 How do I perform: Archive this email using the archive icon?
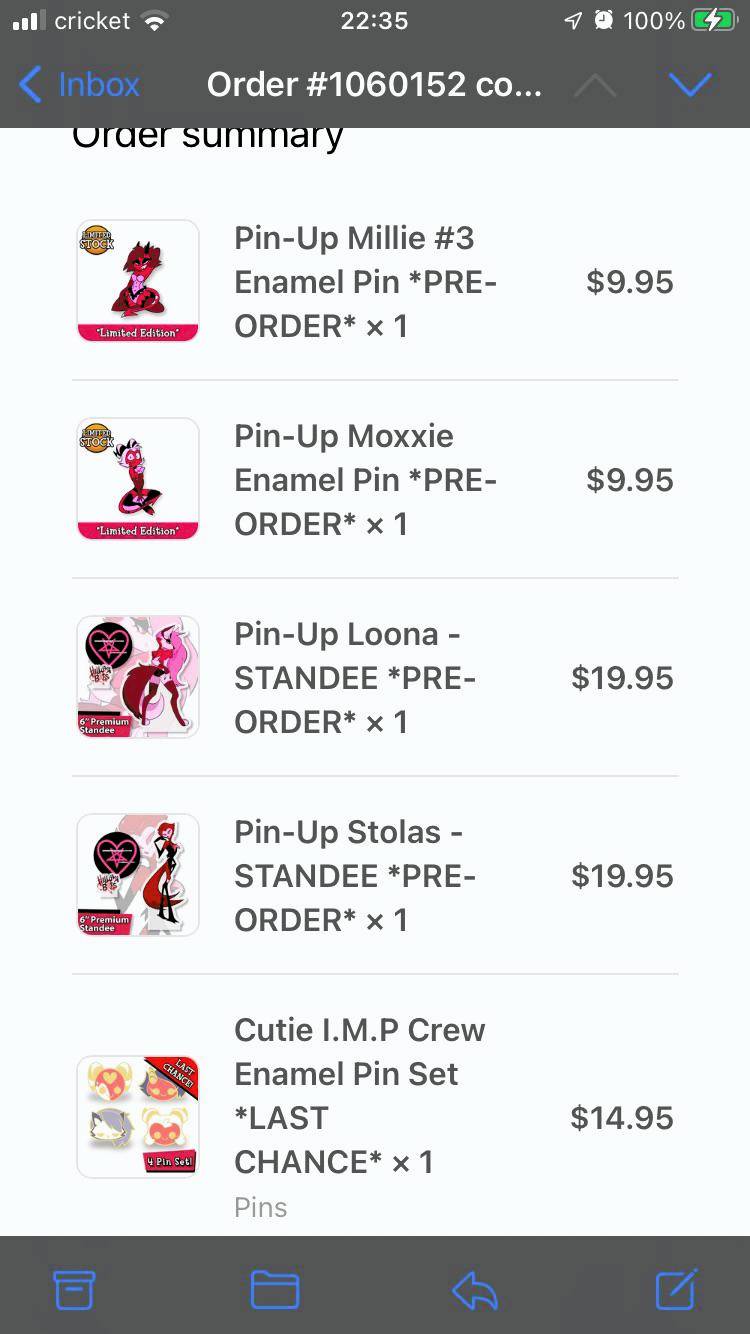coord(74,1290)
